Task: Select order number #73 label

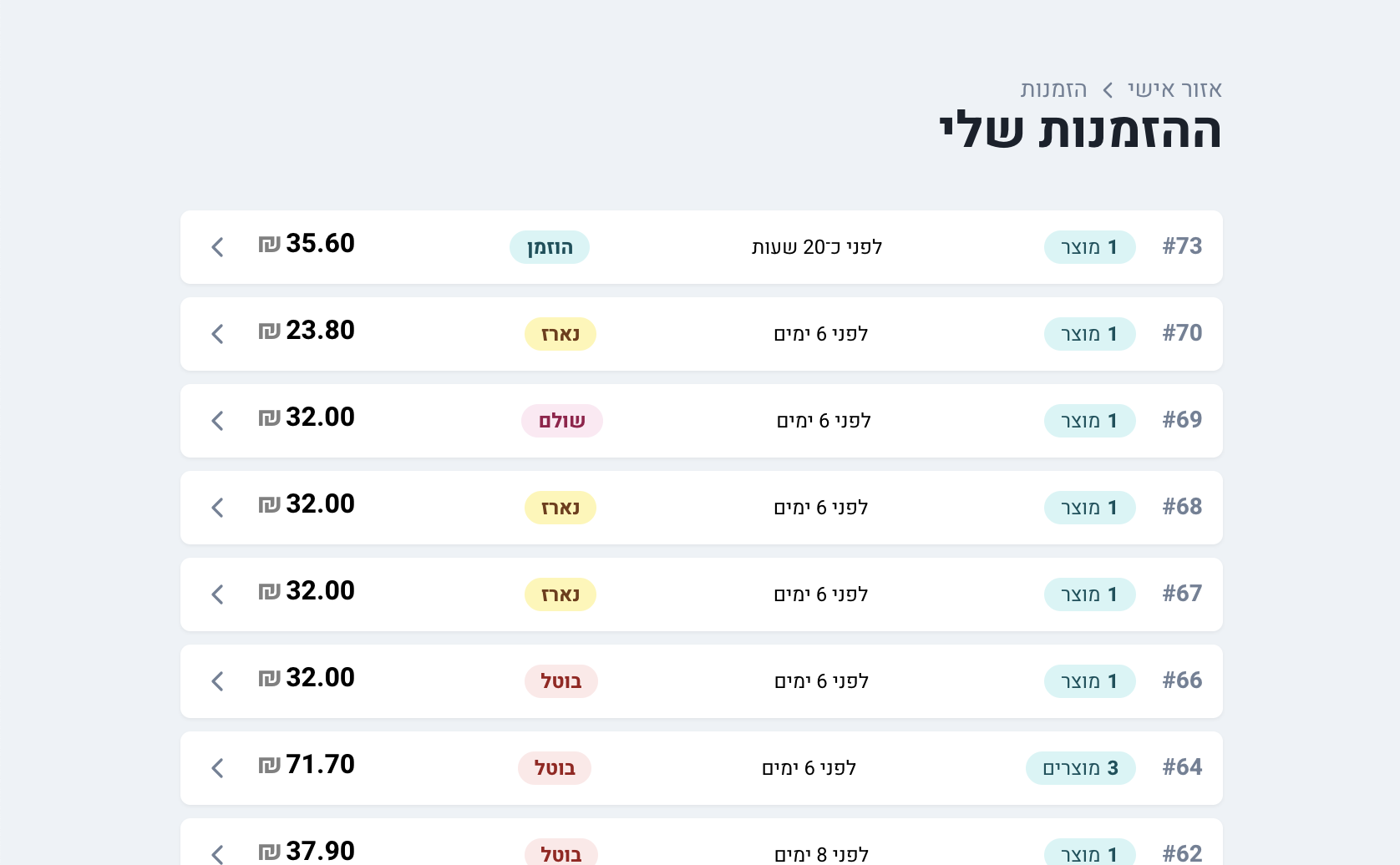Action: click(x=1182, y=246)
